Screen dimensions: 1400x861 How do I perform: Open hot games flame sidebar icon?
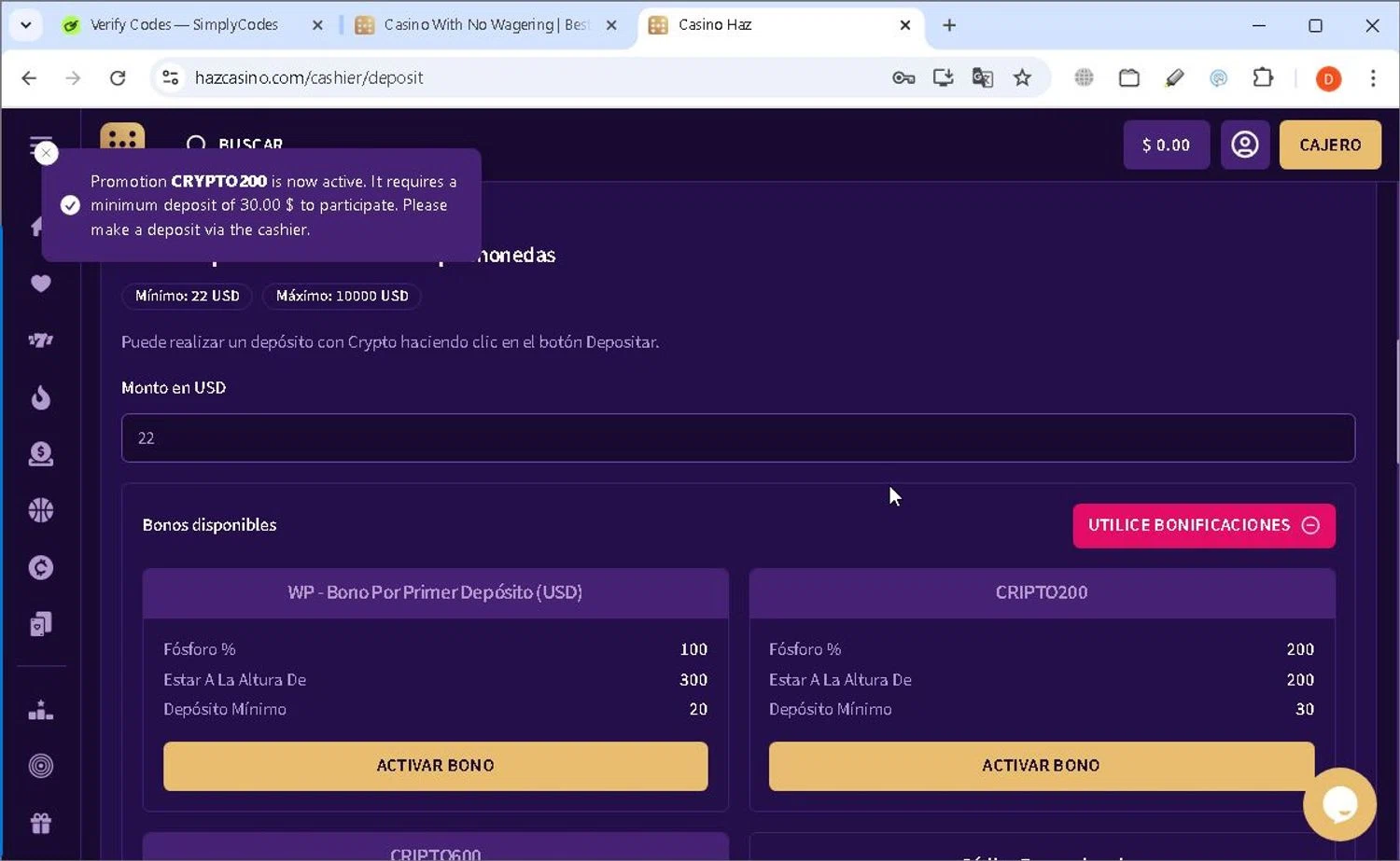[x=40, y=397]
